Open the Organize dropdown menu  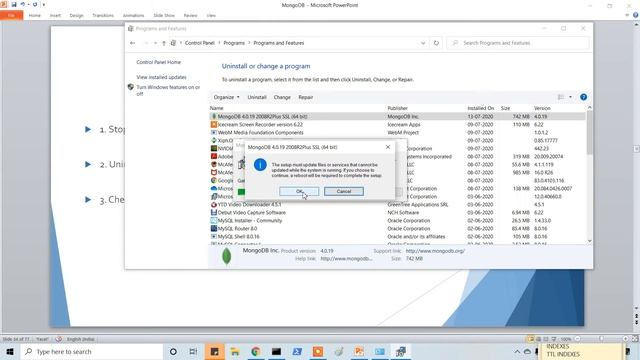[x=227, y=97]
